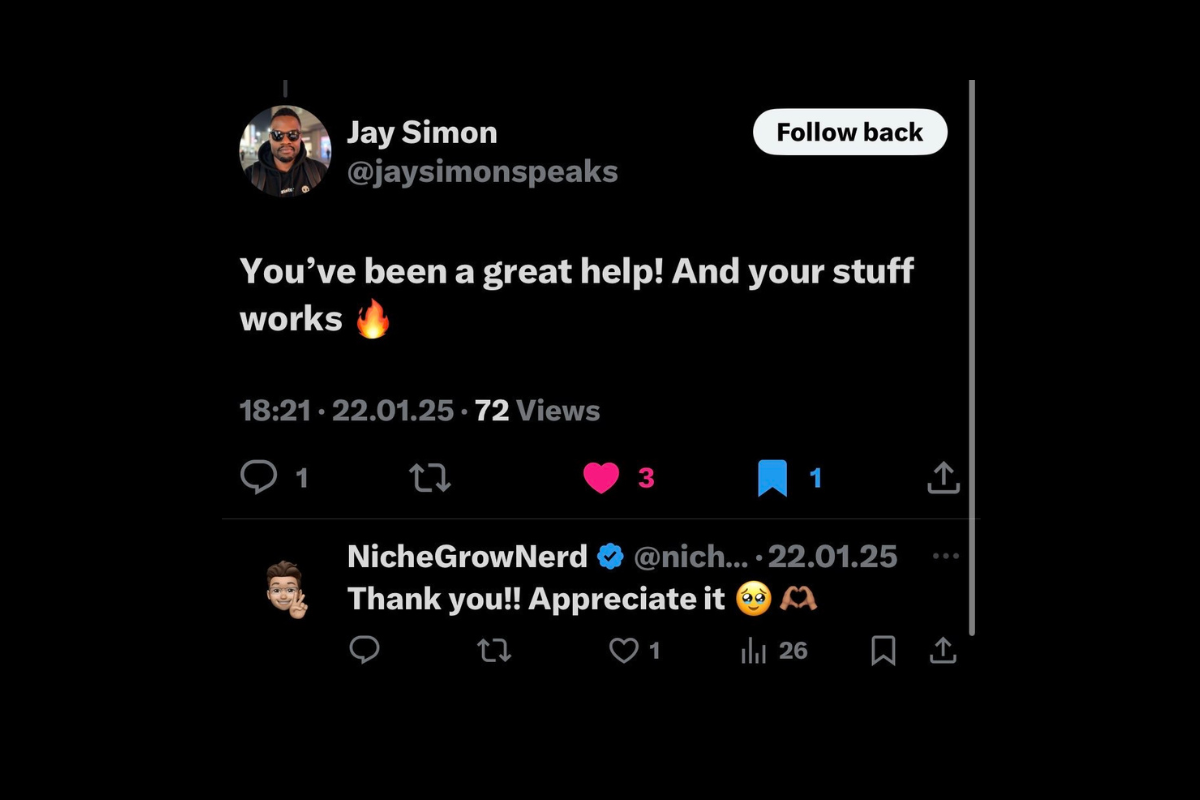The height and width of the screenshot is (800, 1200).
Task: Like NicheGrowNerd's reply
Action: click(624, 651)
